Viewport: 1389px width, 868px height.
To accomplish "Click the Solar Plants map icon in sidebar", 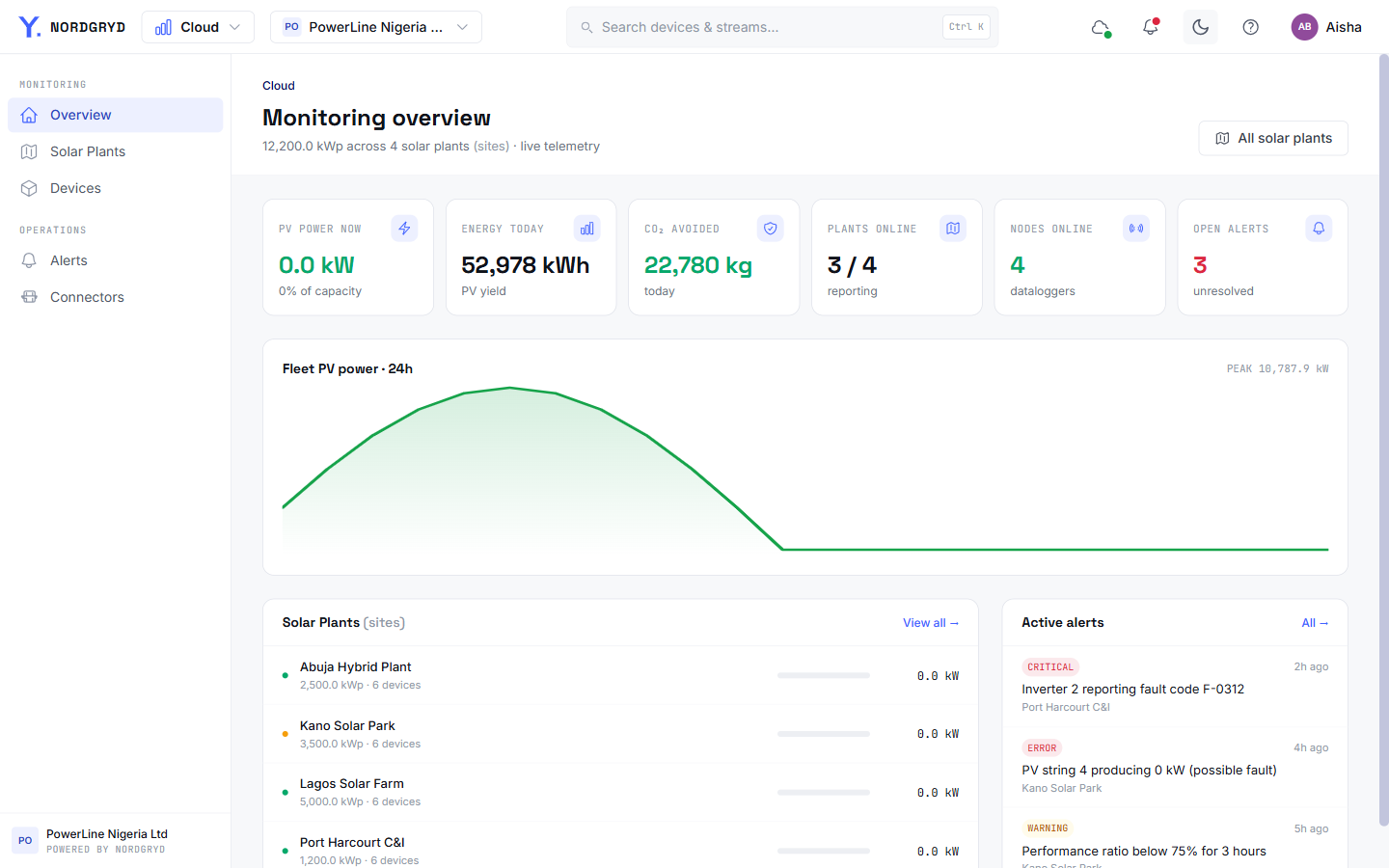I will (x=29, y=151).
